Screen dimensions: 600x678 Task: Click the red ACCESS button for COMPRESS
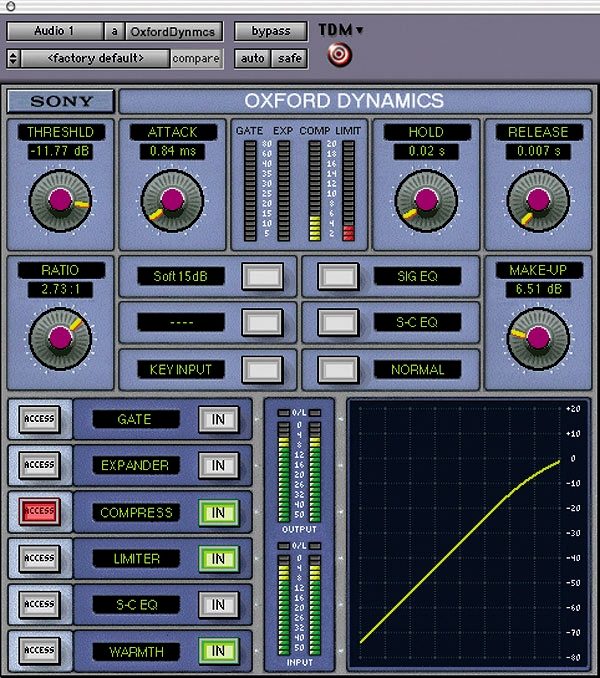pyautogui.click(x=39, y=511)
